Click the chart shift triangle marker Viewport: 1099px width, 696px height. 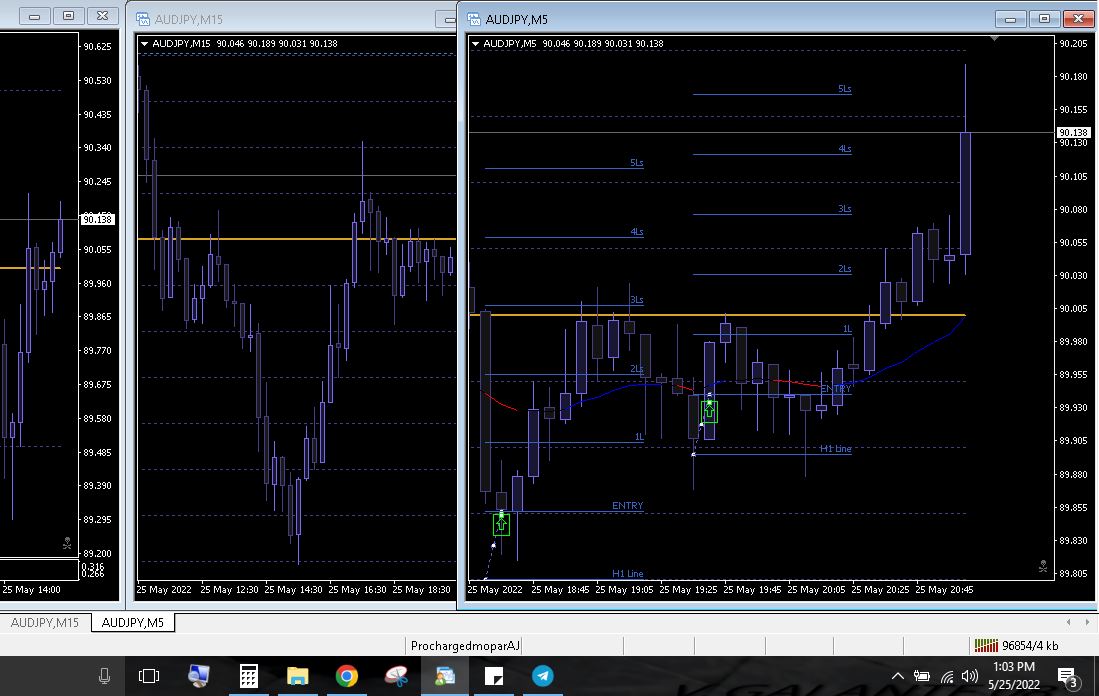(x=994, y=39)
